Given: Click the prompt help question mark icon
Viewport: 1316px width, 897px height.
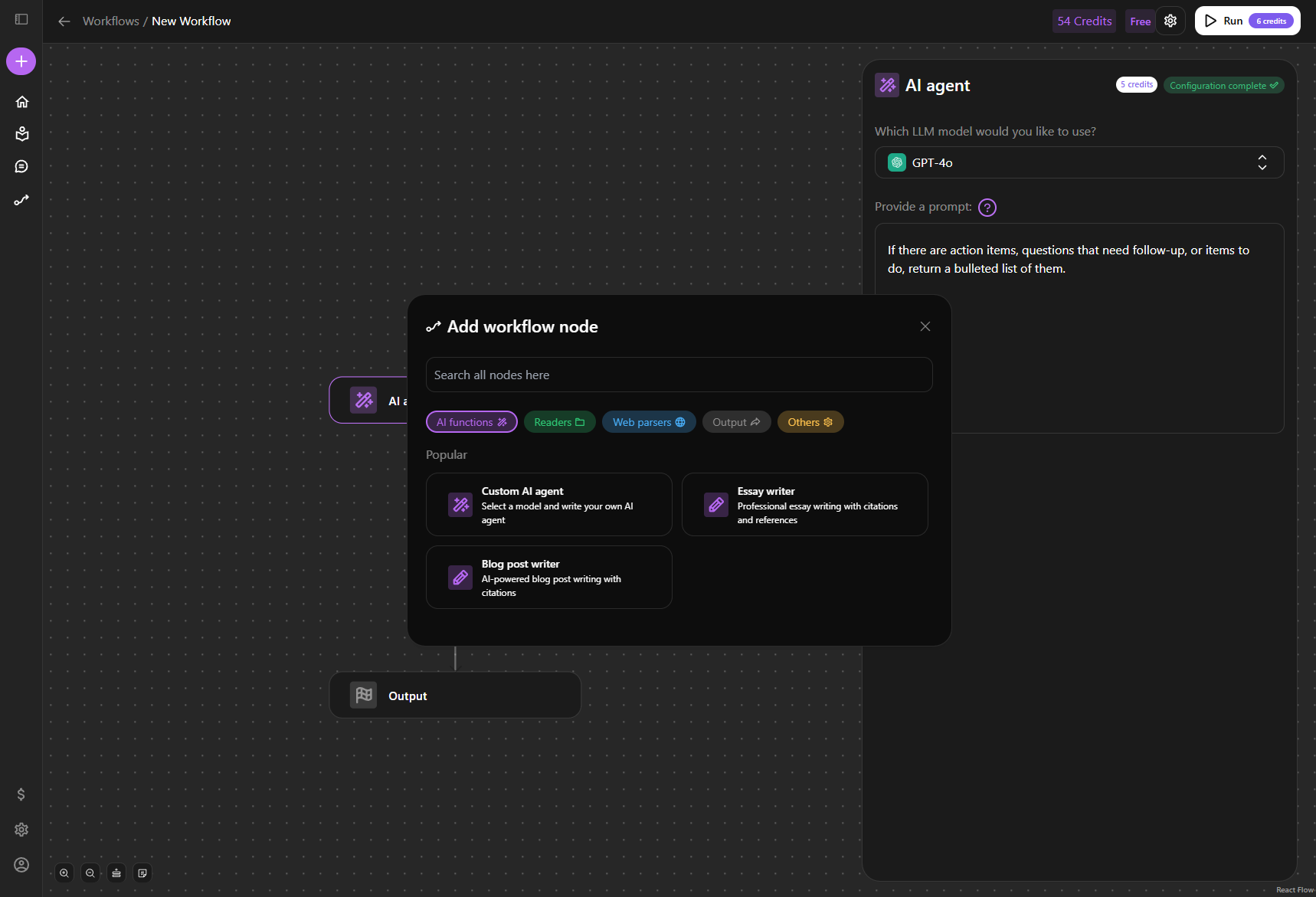Looking at the screenshot, I should tap(987, 208).
